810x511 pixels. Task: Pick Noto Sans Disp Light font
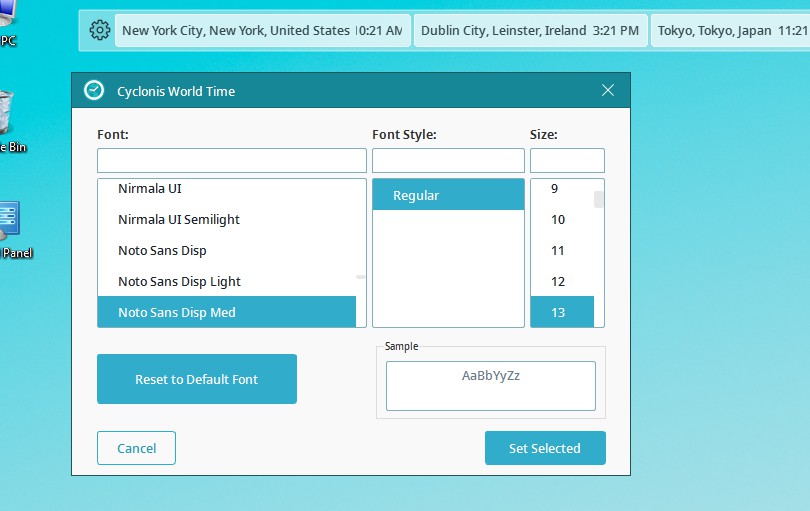pos(179,281)
